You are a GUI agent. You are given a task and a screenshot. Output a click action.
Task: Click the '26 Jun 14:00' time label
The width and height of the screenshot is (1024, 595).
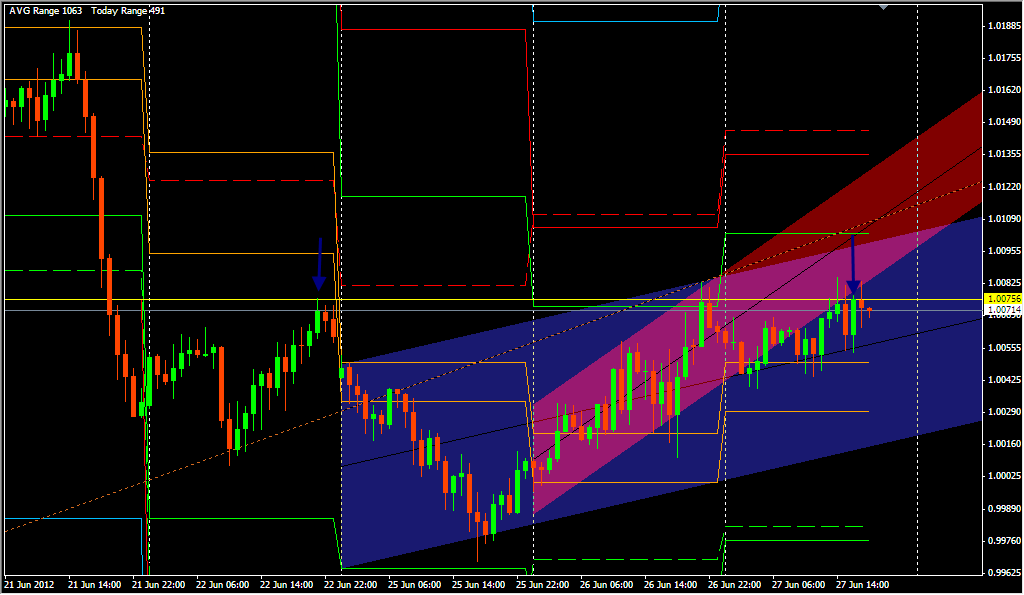[671, 585]
